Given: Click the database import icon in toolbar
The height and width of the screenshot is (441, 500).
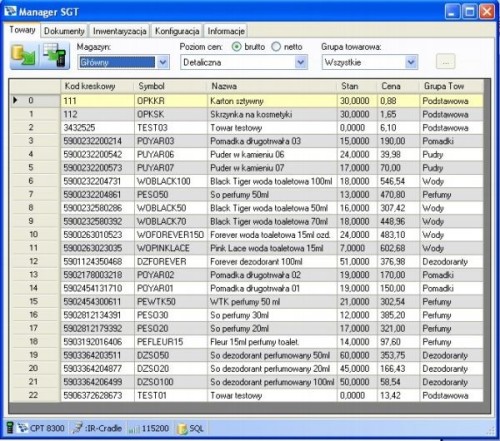Looking at the screenshot, I should tap(24, 56).
